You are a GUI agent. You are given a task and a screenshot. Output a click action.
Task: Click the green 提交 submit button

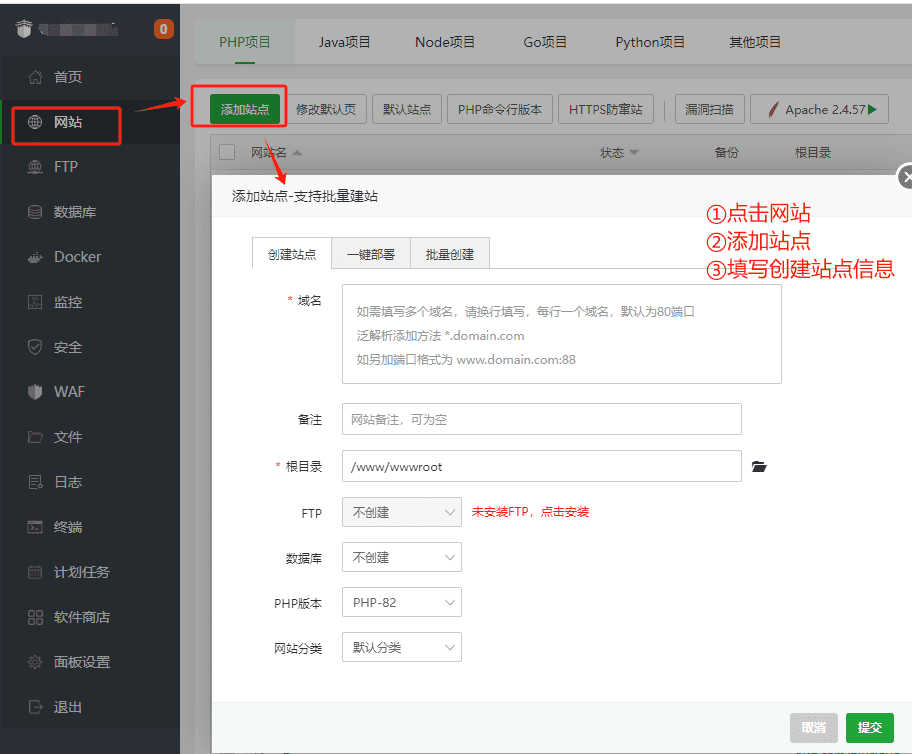tap(869, 727)
